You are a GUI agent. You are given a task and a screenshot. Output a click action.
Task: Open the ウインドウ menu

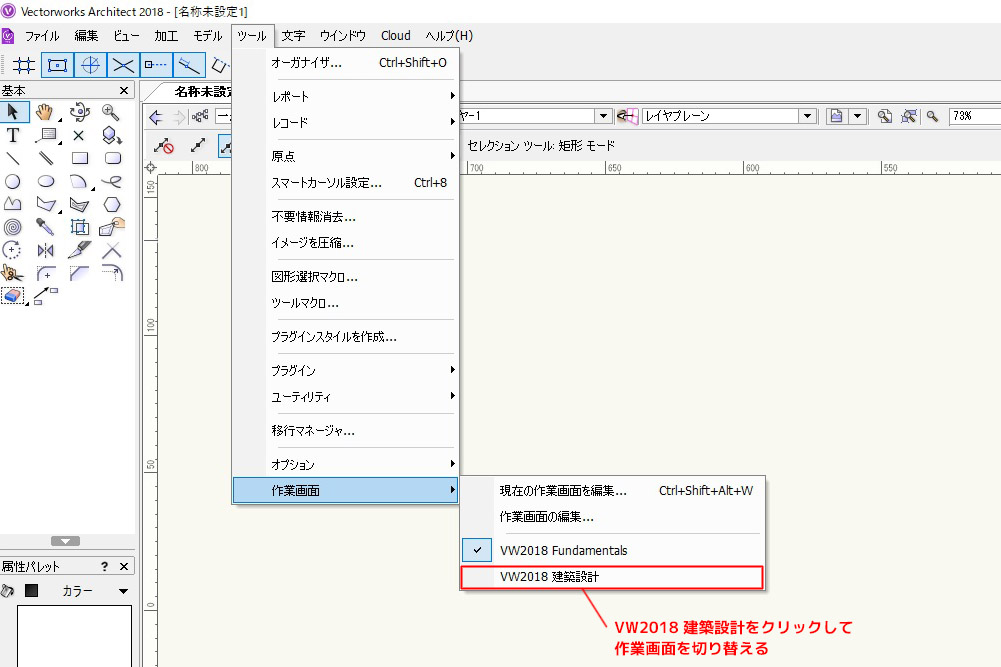click(343, 36)
